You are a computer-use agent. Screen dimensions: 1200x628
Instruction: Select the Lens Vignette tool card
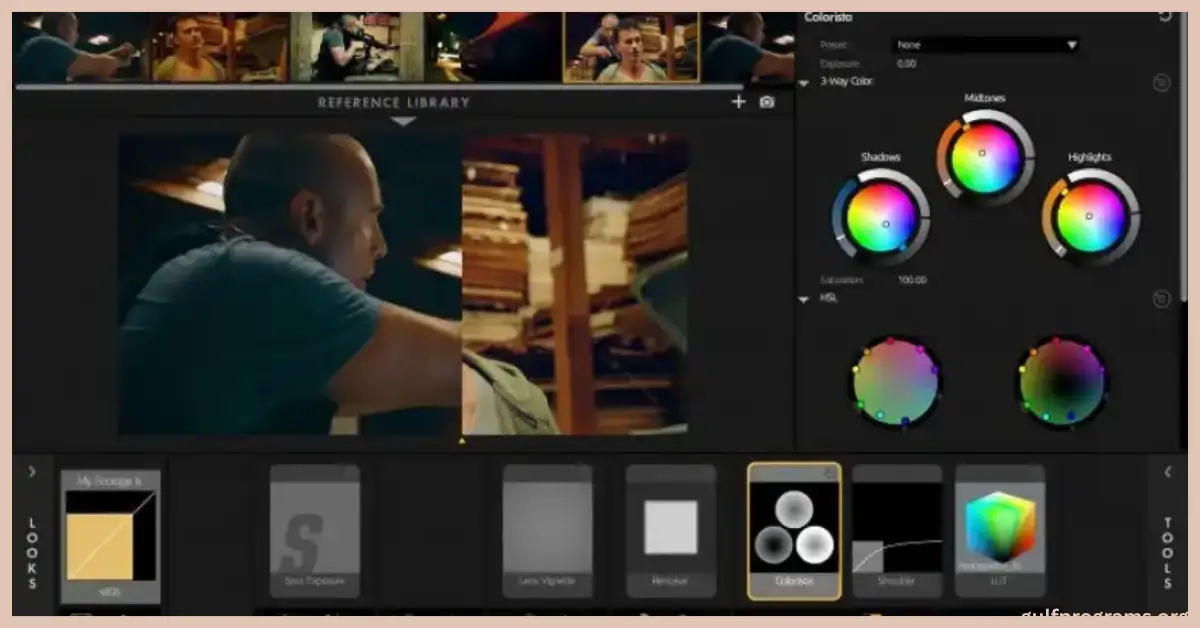tap(547, 530)
